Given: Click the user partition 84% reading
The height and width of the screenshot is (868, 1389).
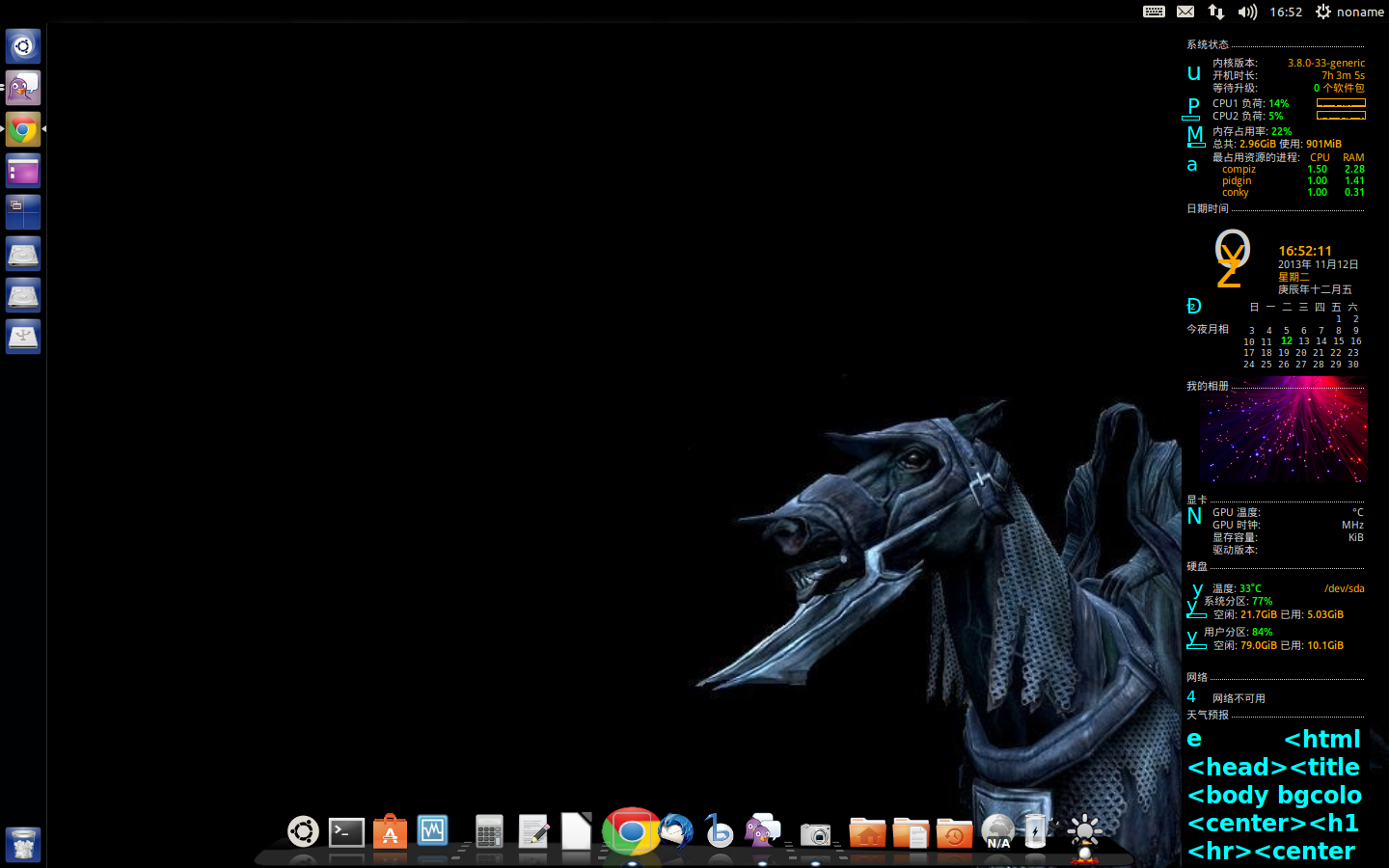Looking at the screenshot, I should (x=1262, y=632).
